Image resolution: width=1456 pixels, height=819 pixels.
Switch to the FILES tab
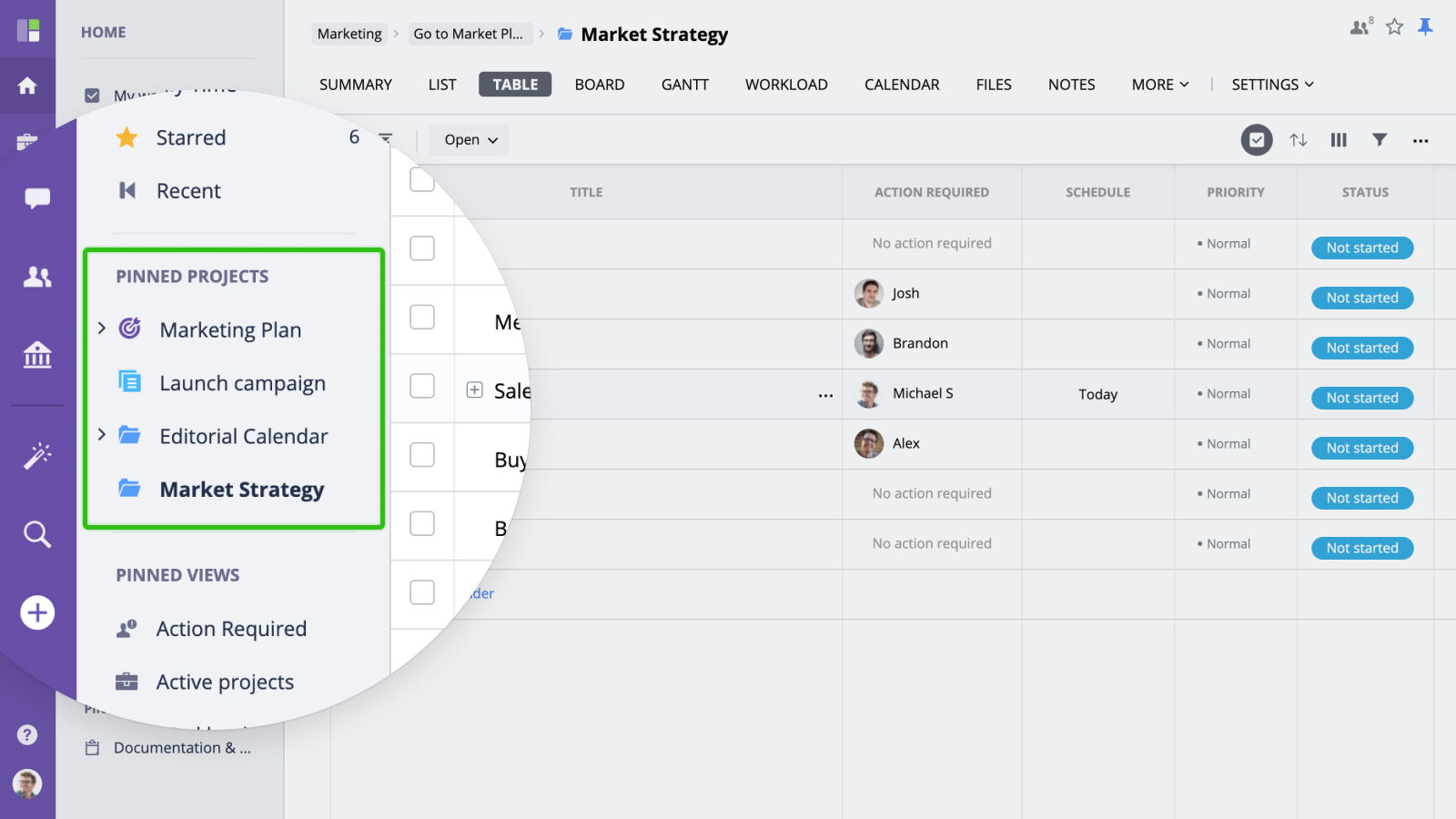tap(994, 85)
